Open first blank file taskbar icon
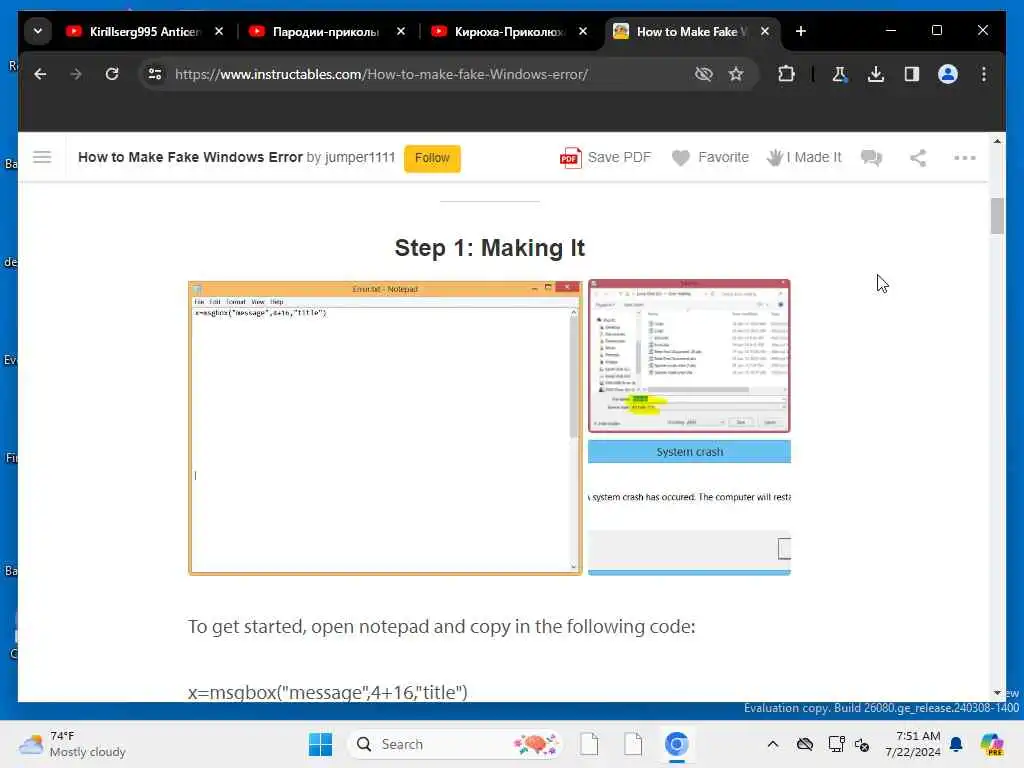Image resolution: width=1024 pixels, height=768 pixels. tap(589, 744)
